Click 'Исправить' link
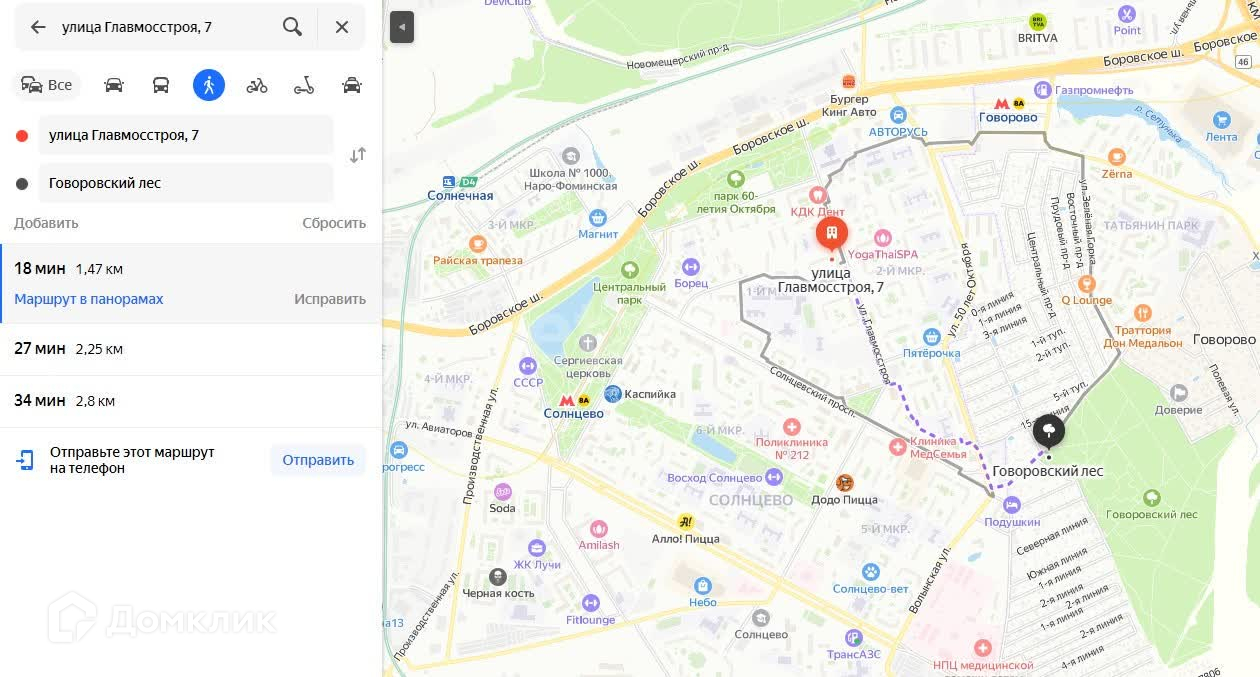This screenshot has width=1260, height=677. click(330, 299)
